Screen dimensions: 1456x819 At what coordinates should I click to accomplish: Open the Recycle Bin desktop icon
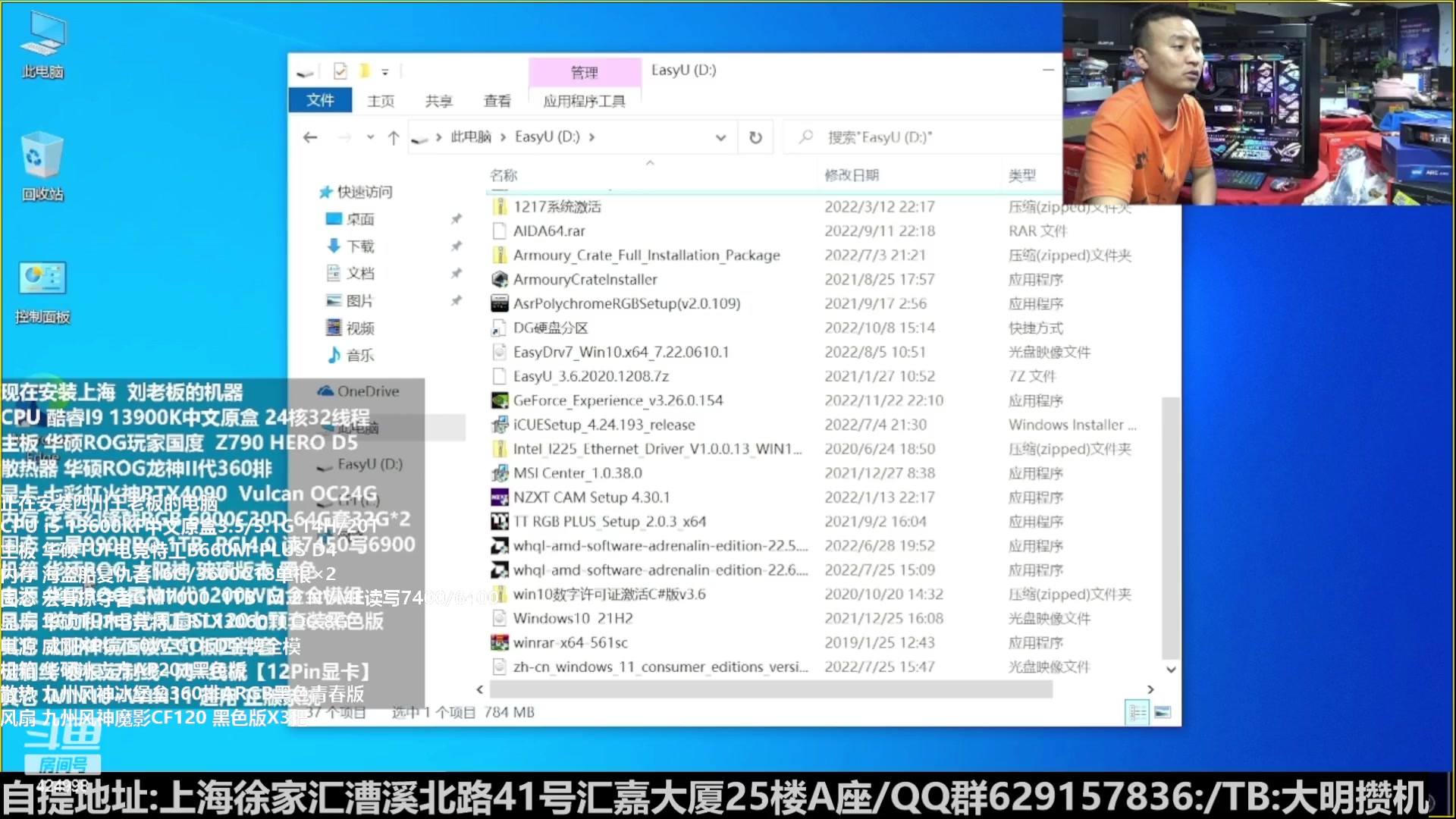click(43, 167)
